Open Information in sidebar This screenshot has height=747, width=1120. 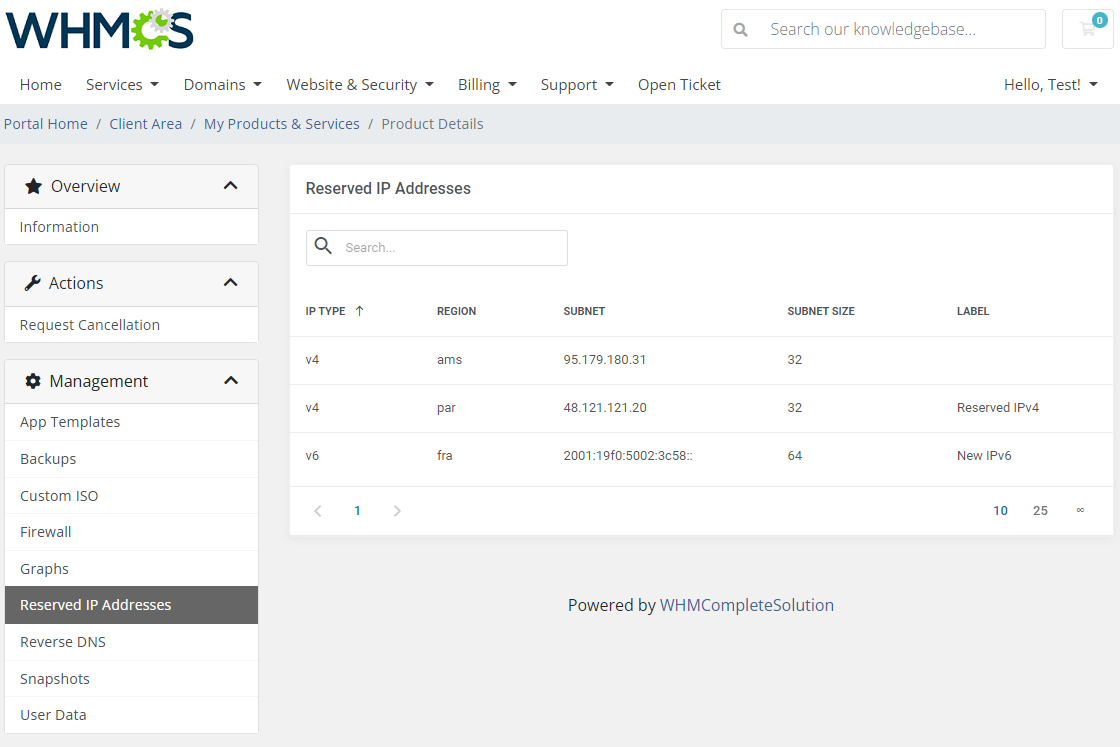pyautogui.click(x=131, y=227)
